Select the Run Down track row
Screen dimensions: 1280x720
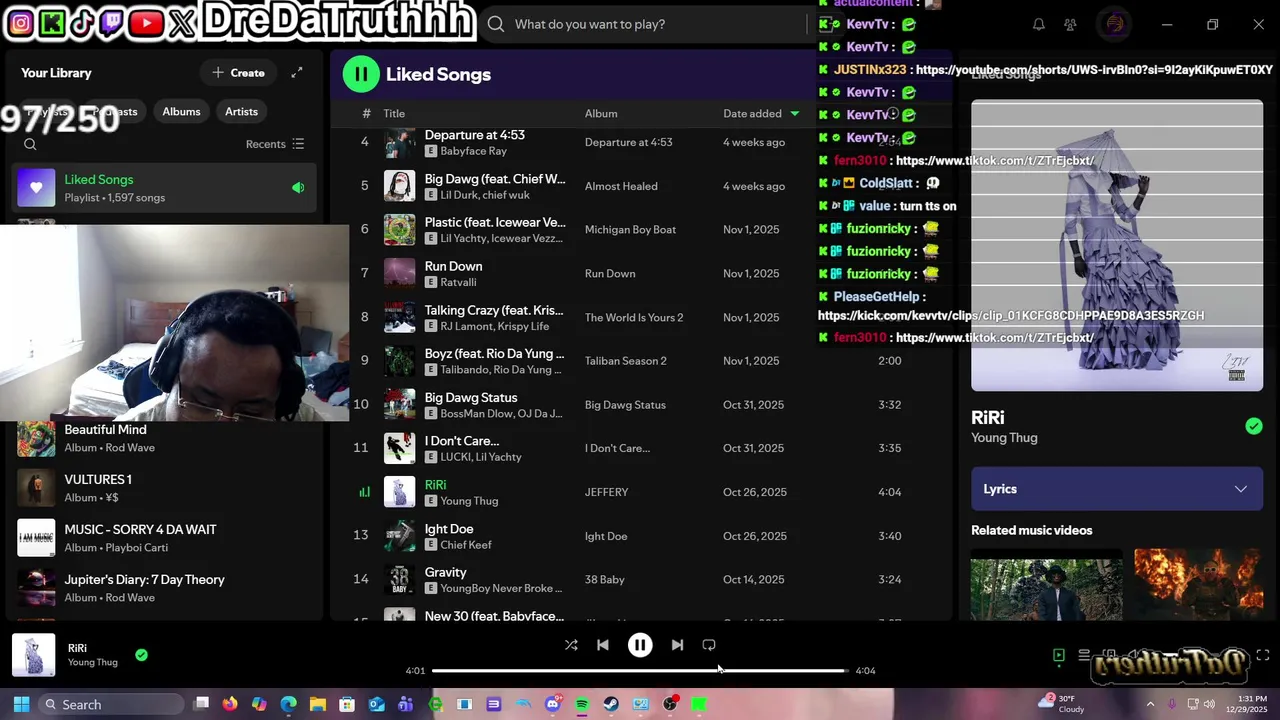(640, 273)
